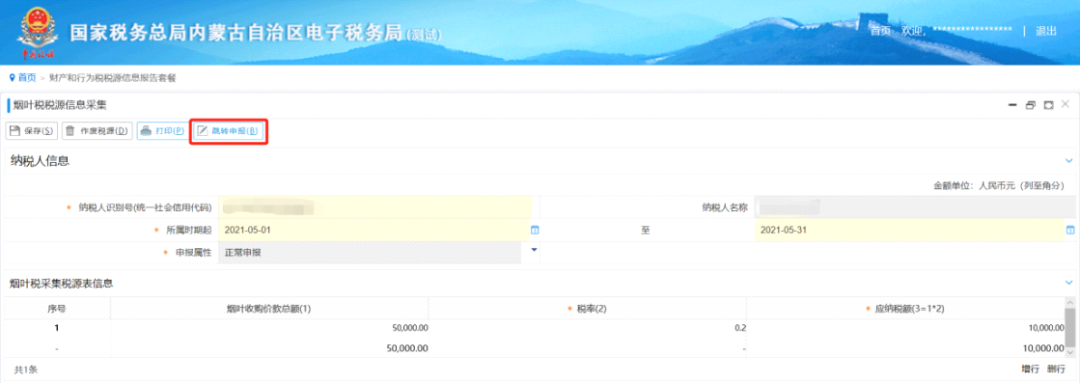Click the 烟叶税税源信息采集 panel title

click(x=60, y=105)
